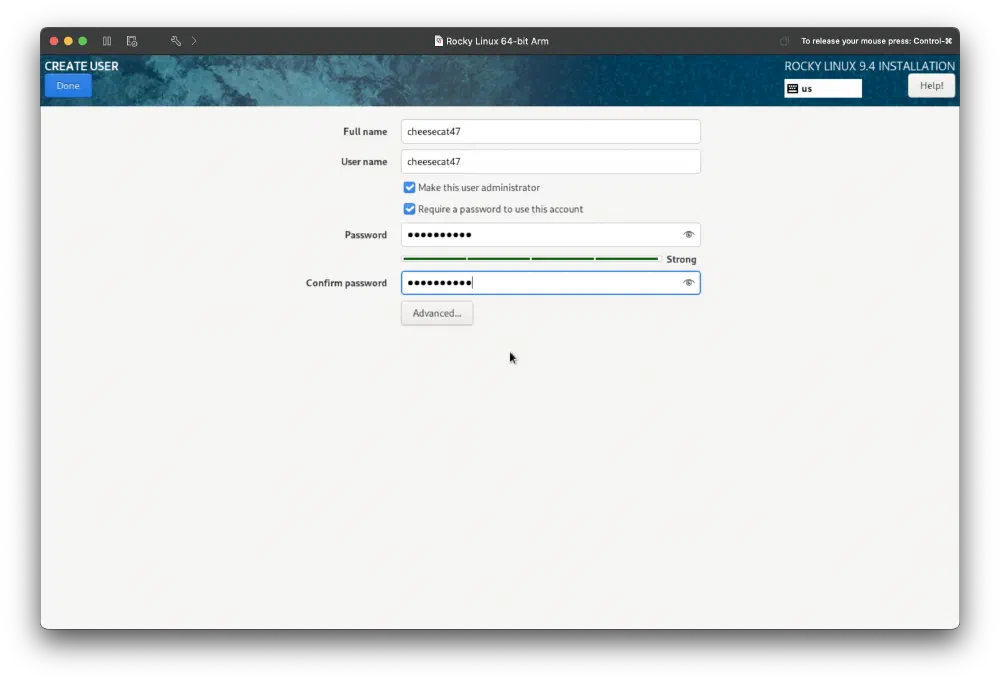Expand the chevron arrow in the toolbar
Viewport: 1000px width, 682px height.
click(x=192, y=41)
